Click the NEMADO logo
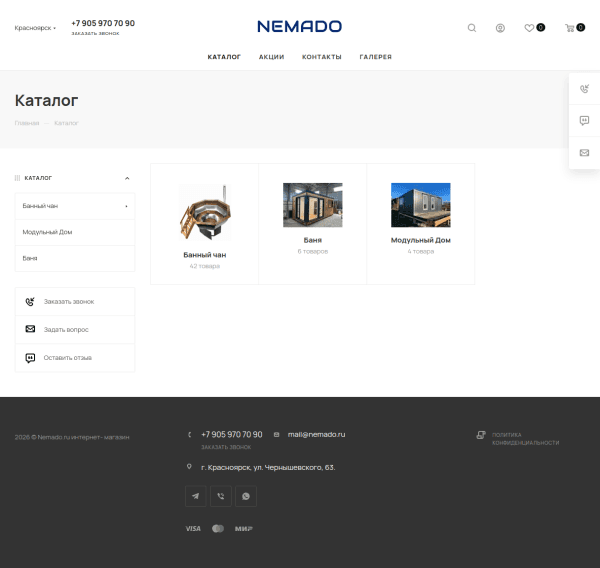Screen dimensions: 600x568 pyautogui.click(x=299, y=26)
